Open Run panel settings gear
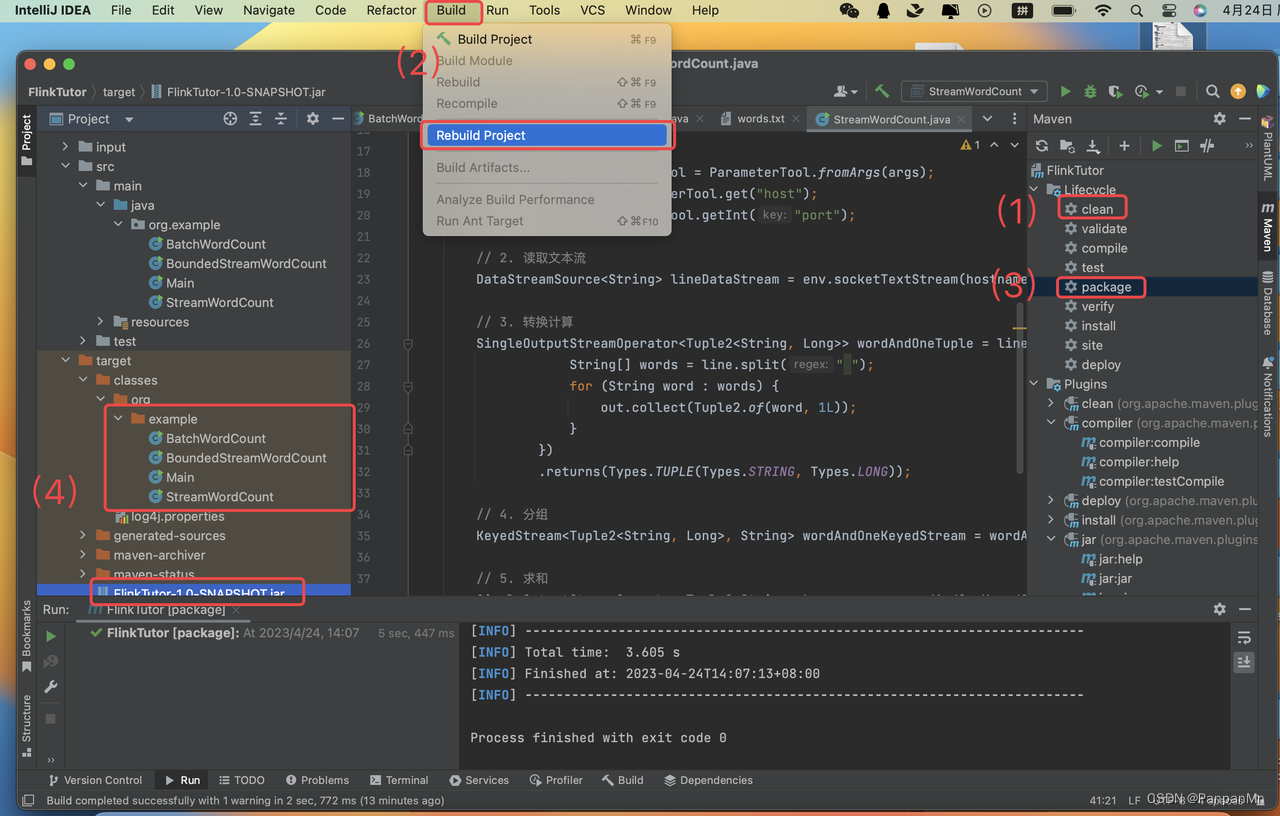The height and width of the screenshot is (816, 1280). [1219, 609]
